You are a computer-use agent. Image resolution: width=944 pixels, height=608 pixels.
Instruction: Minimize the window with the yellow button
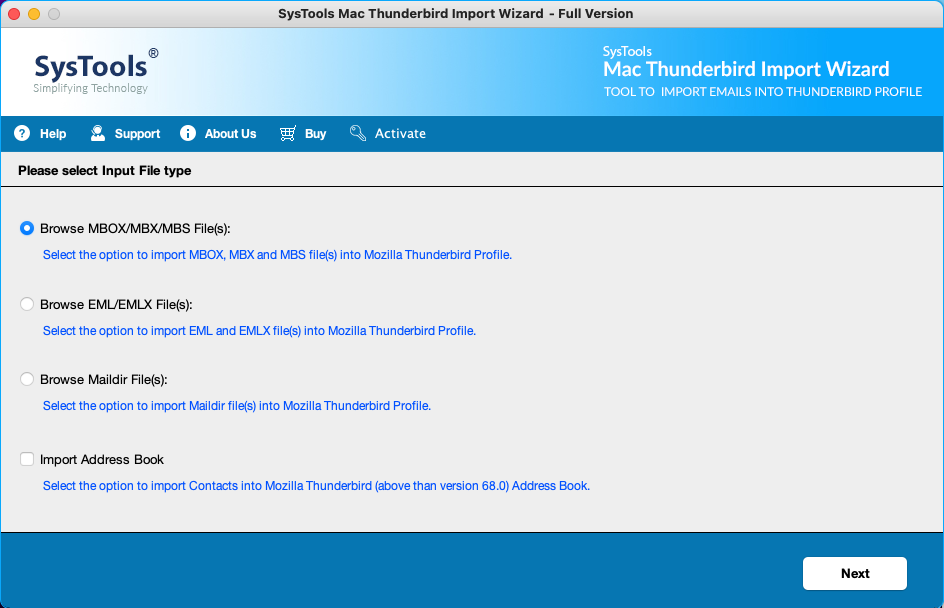tap(34, 13)
